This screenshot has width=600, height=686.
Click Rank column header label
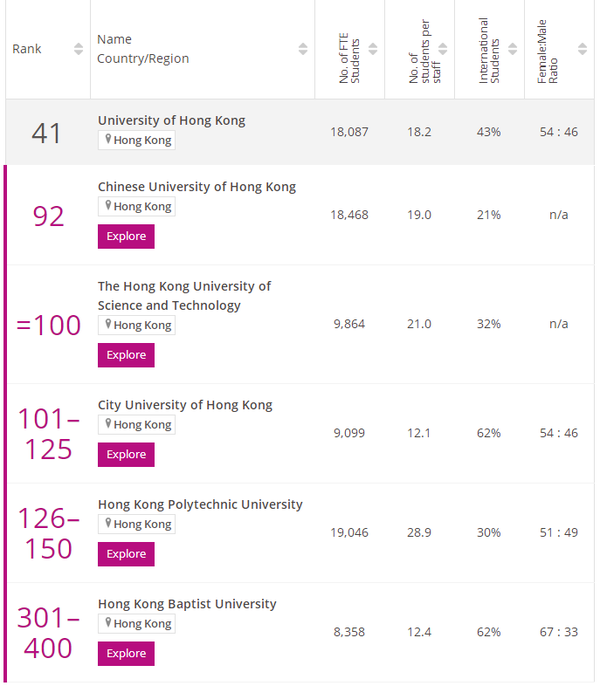pos(27,49)
